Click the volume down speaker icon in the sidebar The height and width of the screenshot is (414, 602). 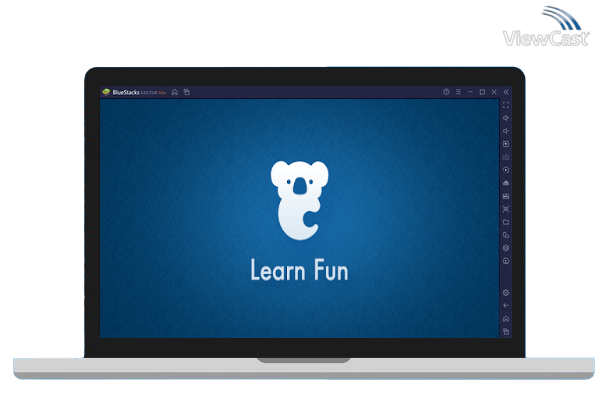pyautogui.click(x=506, y=131)
